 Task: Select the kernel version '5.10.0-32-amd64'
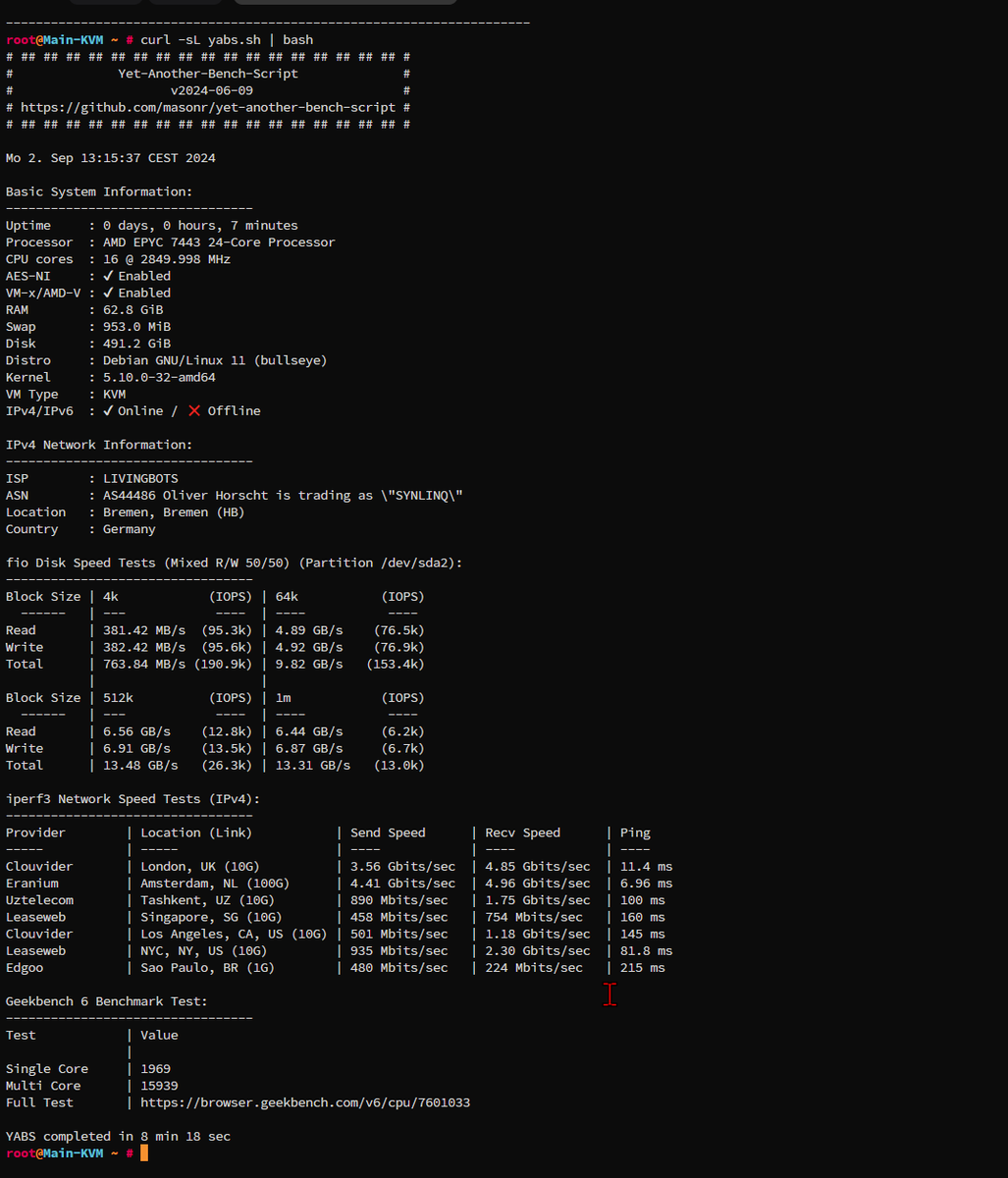pos(159,377)
